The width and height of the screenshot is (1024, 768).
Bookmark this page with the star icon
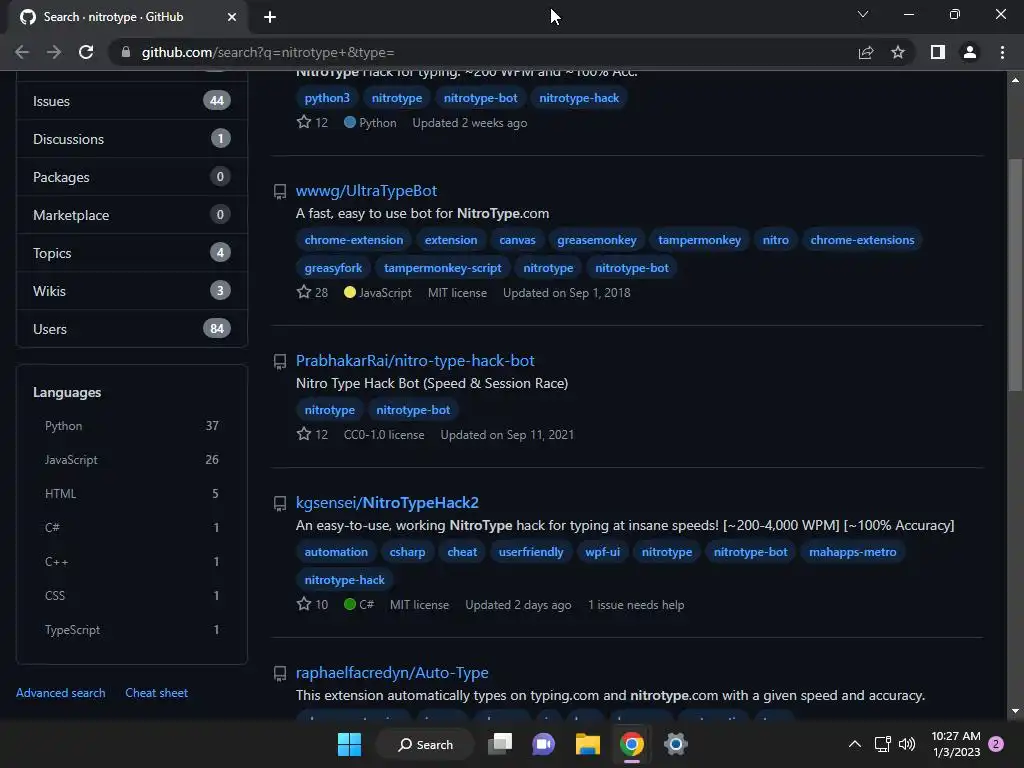click(x=898, y=52)
